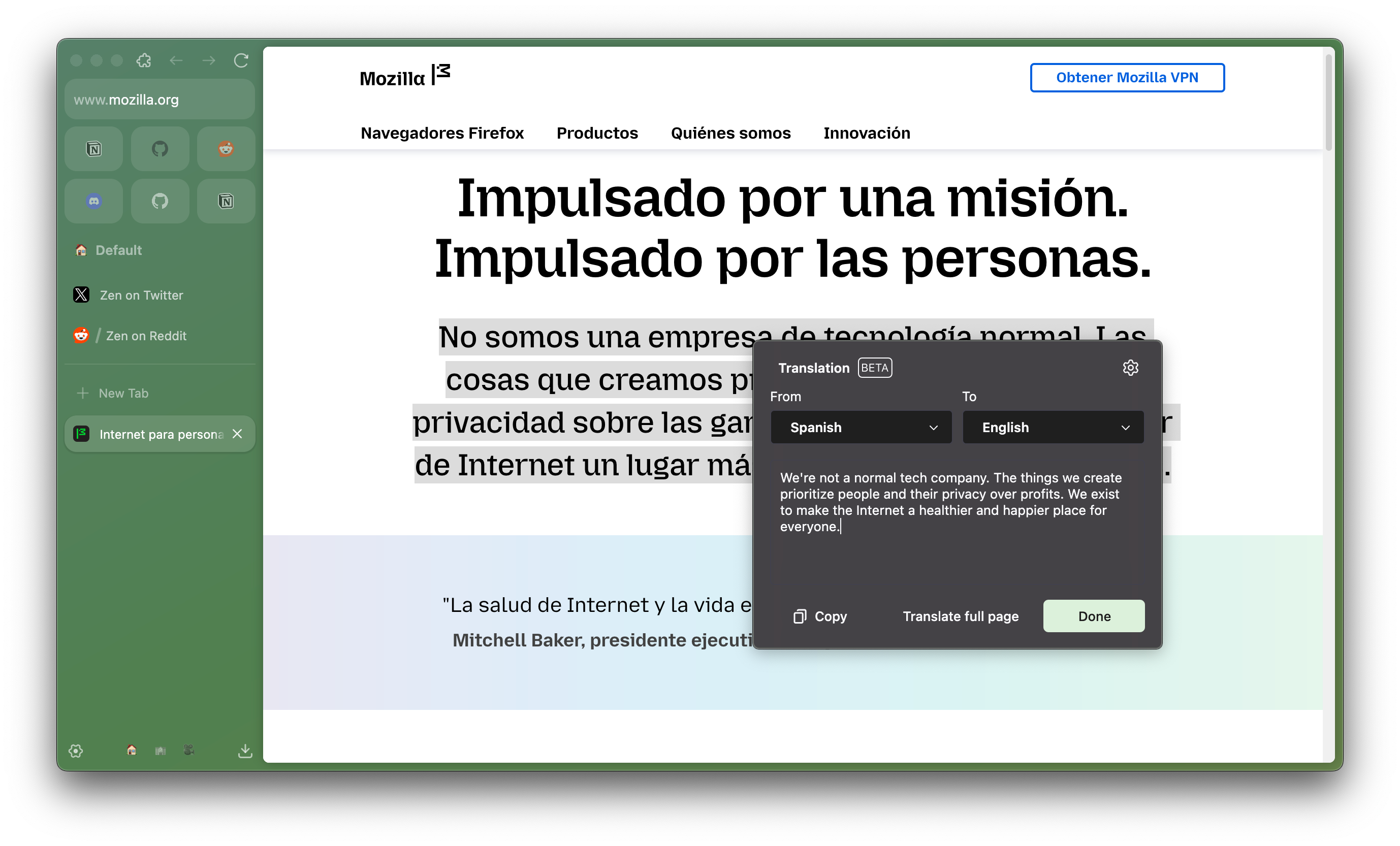Click the New Tab button

tap(160, 393)
